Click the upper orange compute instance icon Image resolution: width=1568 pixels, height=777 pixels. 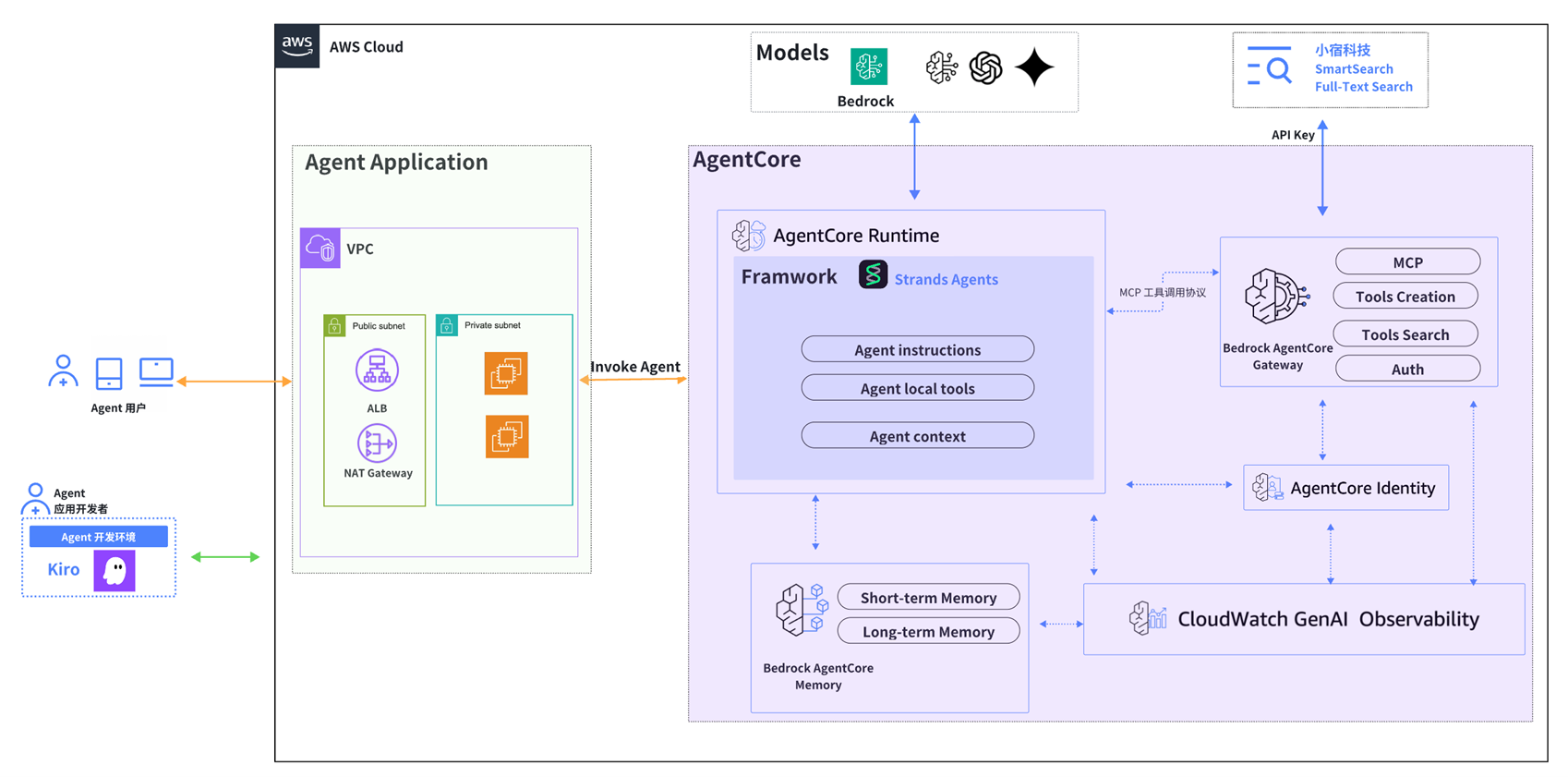(506, 373)
